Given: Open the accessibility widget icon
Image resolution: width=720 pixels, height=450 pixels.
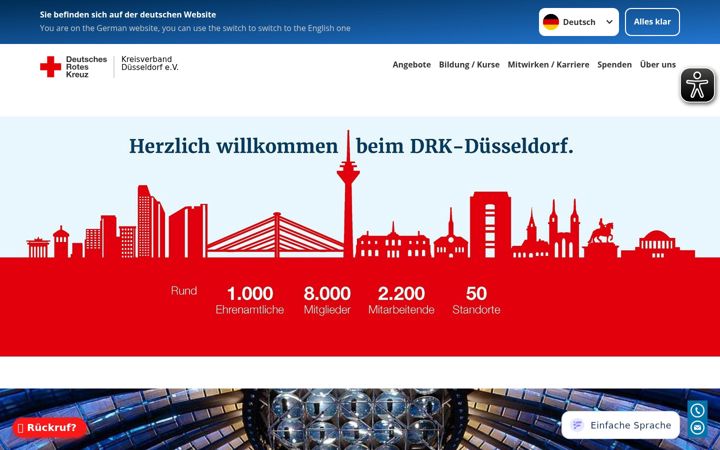Looking at the screenshot, I should [x=698, y=85].
